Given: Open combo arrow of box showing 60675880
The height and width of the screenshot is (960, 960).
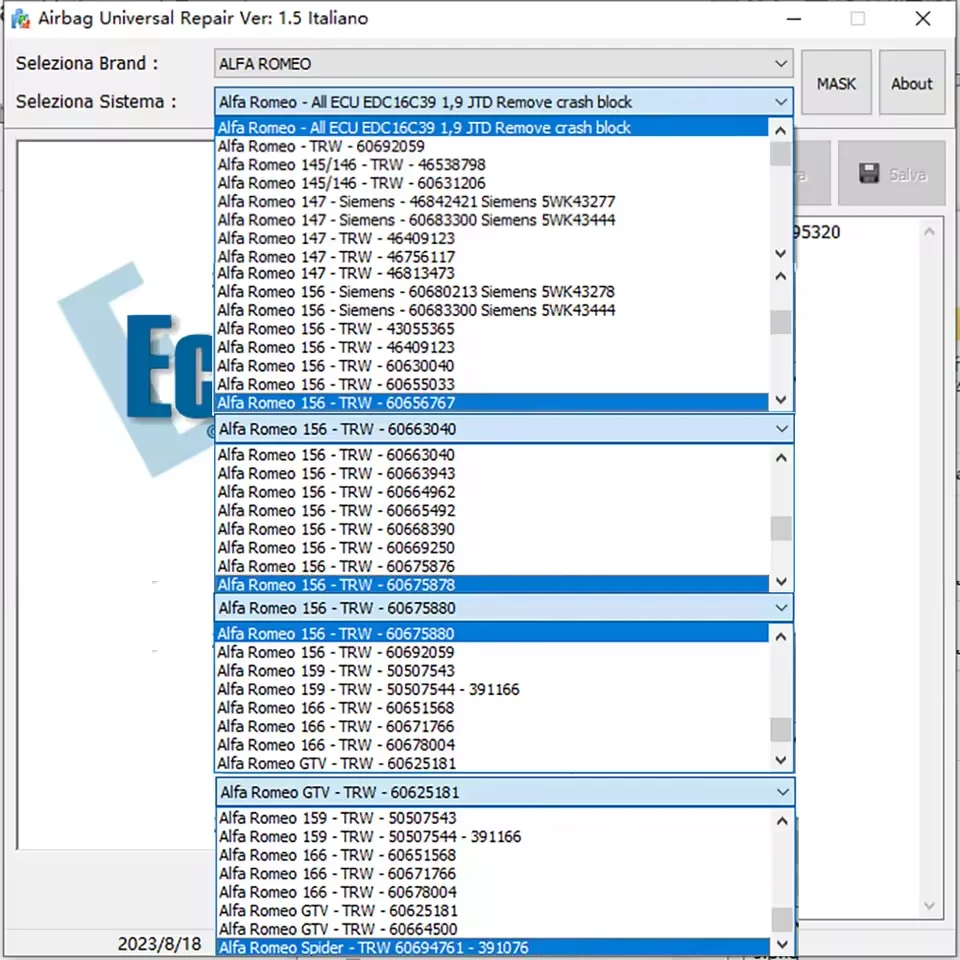Looking at the screenshot, I should [781, 608].
